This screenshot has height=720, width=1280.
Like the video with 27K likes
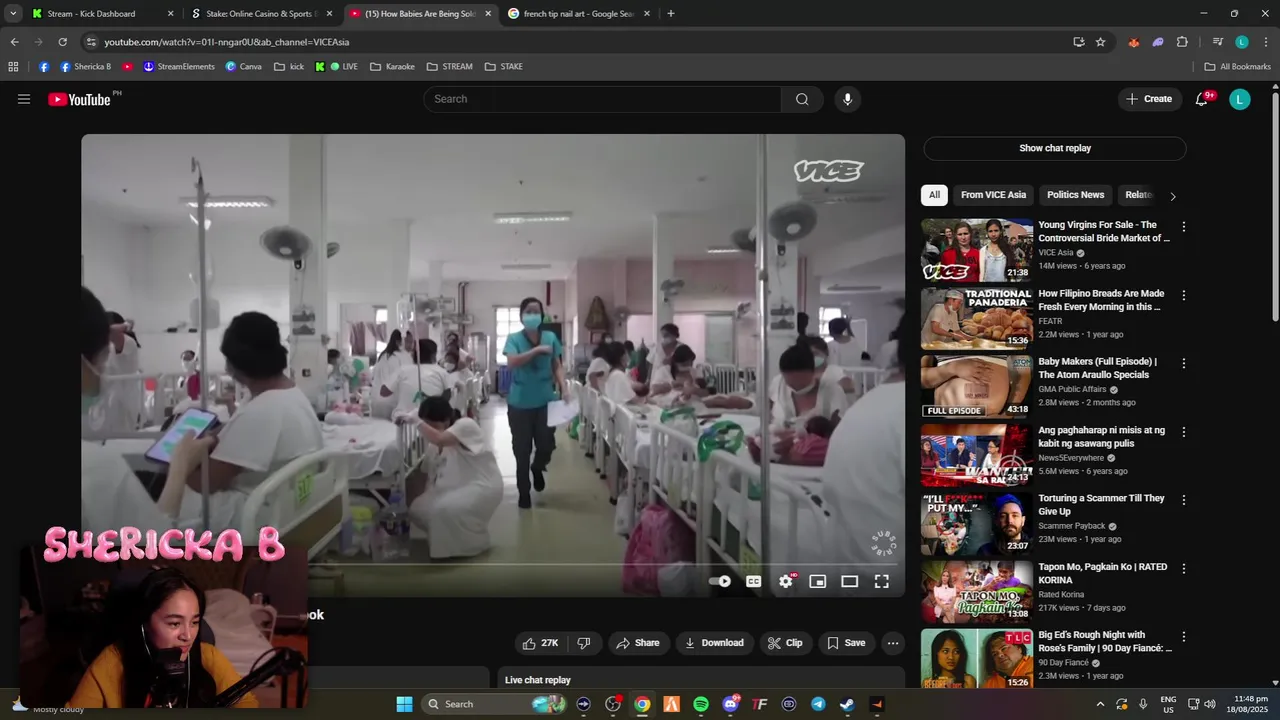point(540,643)
